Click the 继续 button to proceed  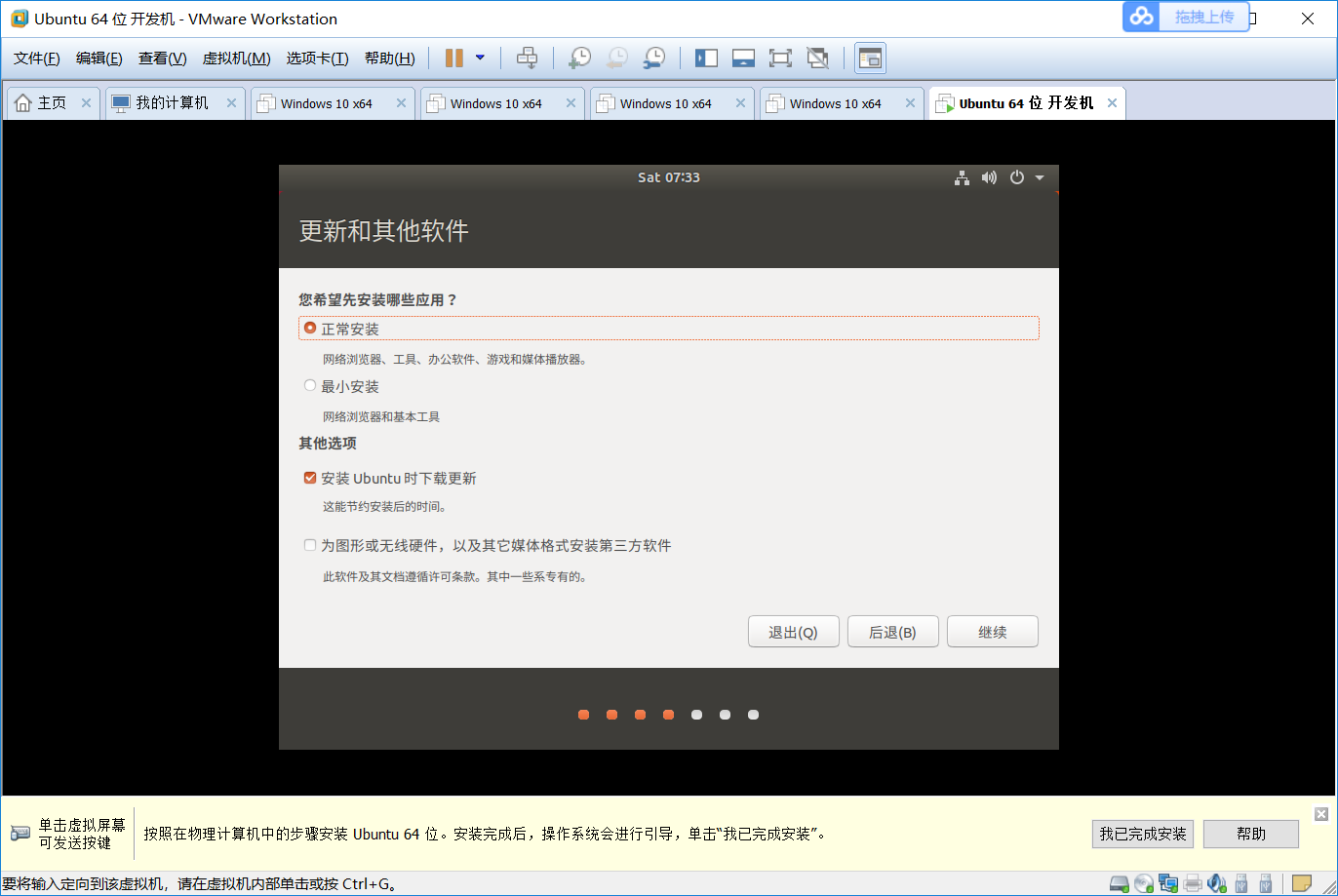[992, 632]
